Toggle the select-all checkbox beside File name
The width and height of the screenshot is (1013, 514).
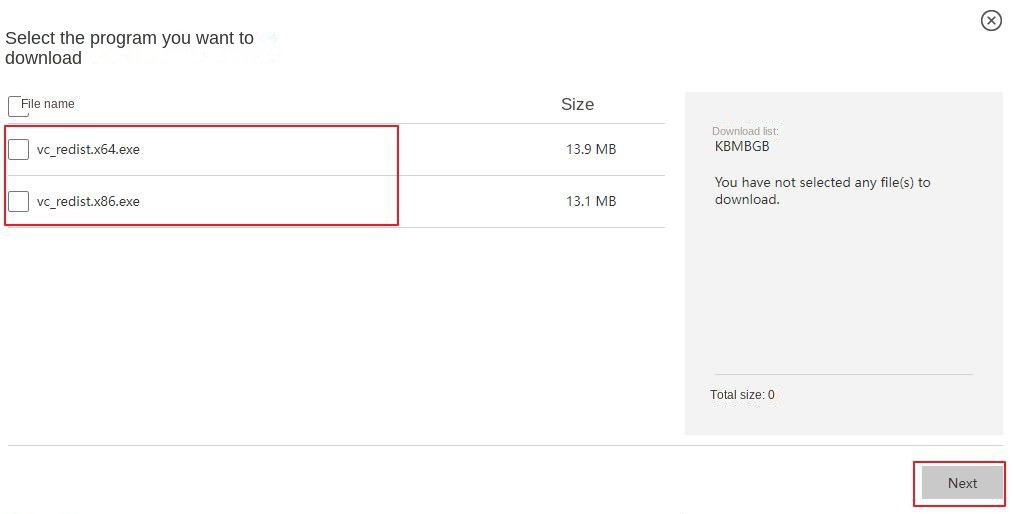coord(15,105)
